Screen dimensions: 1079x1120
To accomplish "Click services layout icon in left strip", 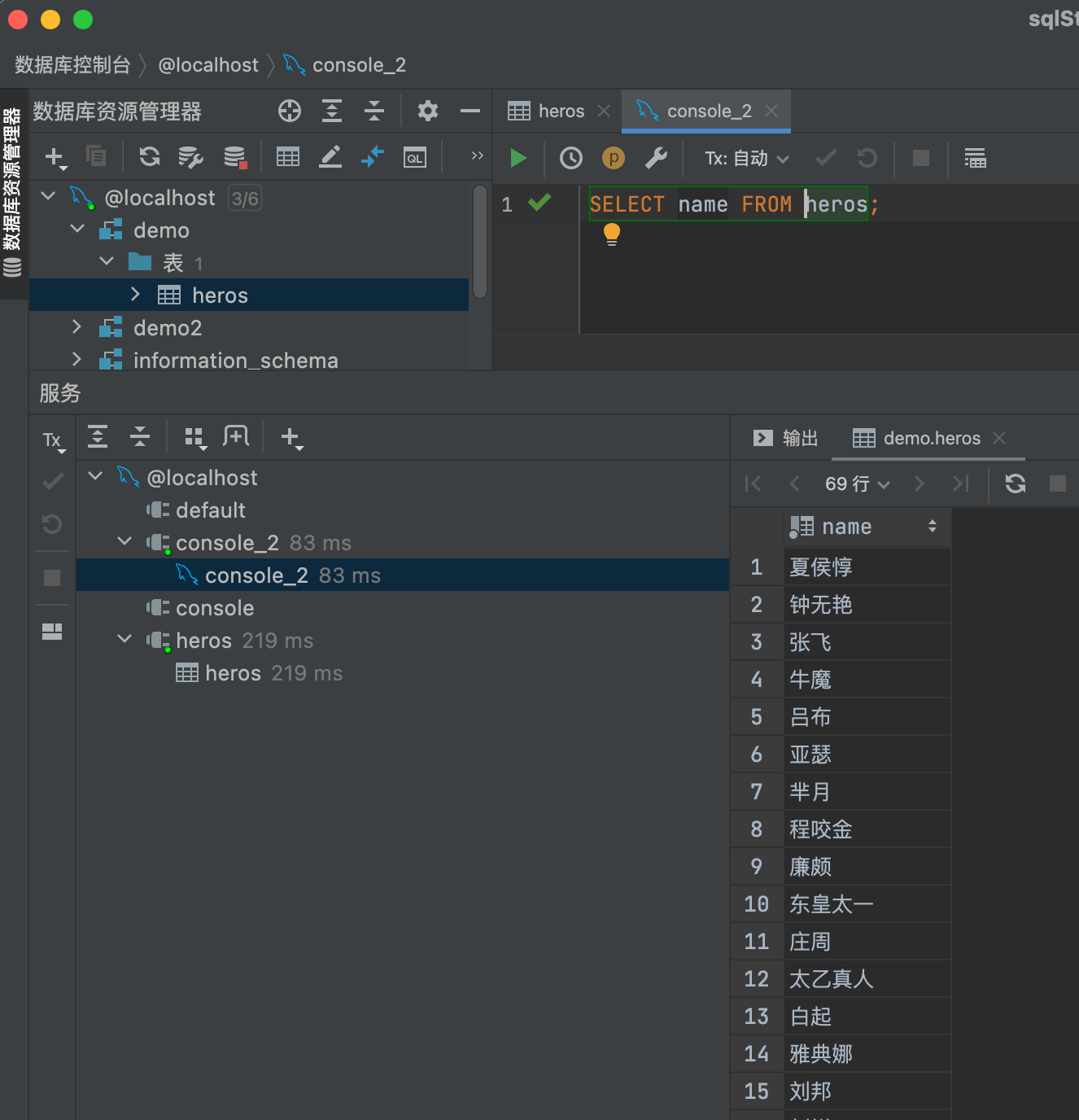I will (52, 632).
